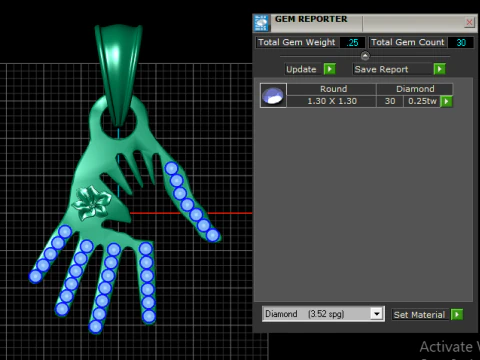Run Save Report with its green arrow
The image size is (480, 360).
pyautogui.click(x=439, y=69)
